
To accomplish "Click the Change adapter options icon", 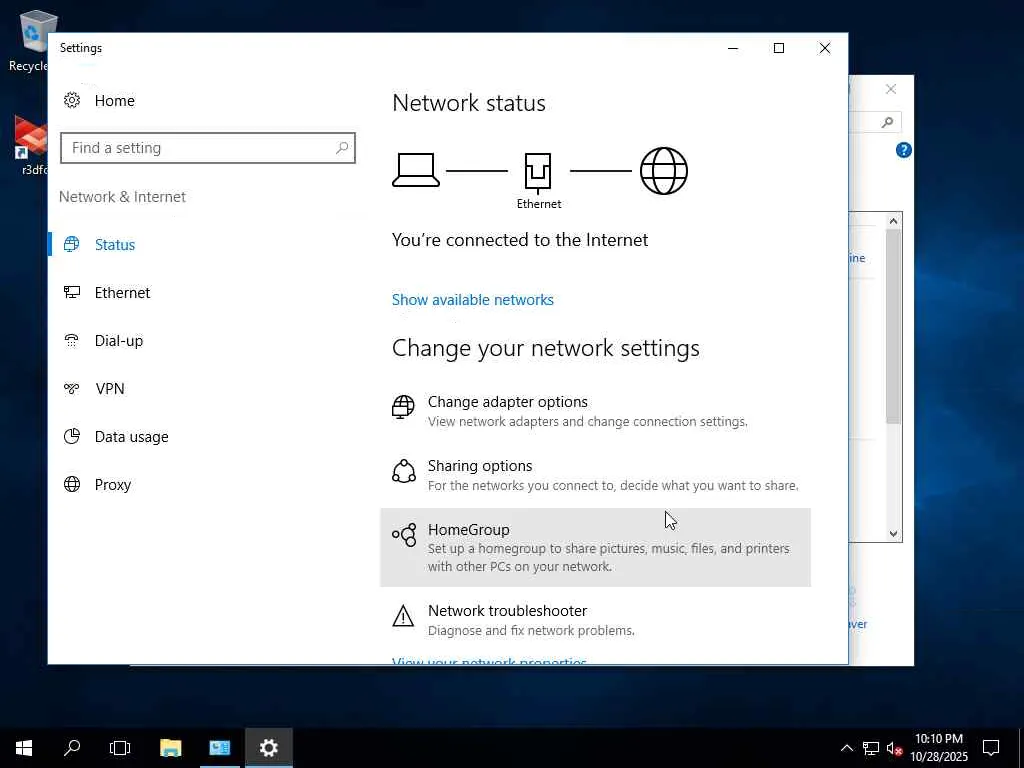I will click(x=403, y=407).
